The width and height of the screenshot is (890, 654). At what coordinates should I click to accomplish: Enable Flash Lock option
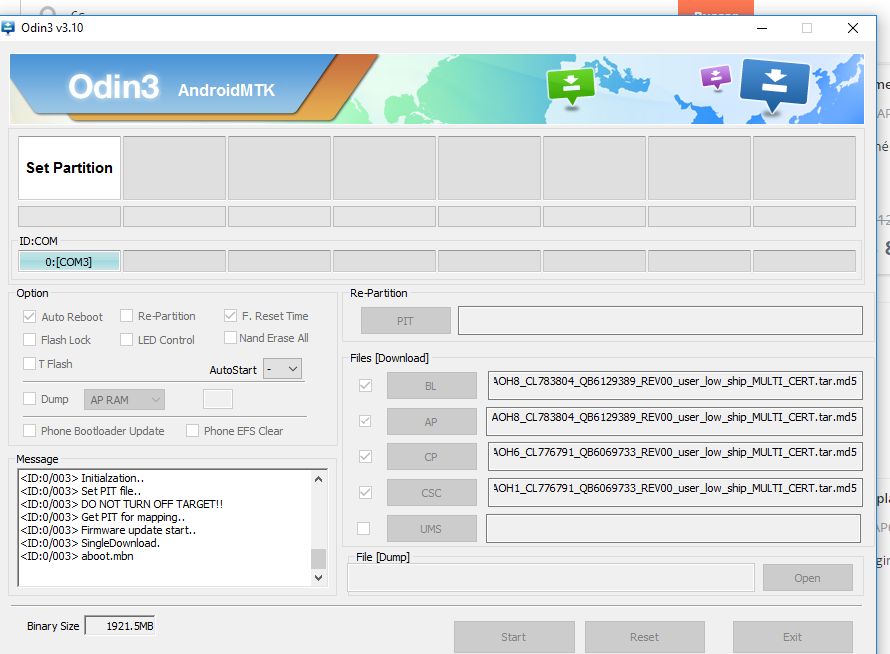(30, 339)
